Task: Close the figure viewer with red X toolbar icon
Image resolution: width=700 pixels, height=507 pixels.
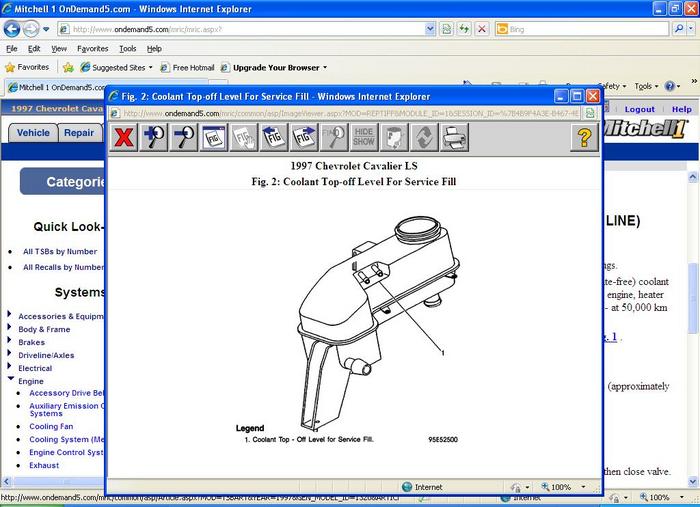Action: pyautogui.click(x=124, y=137)
